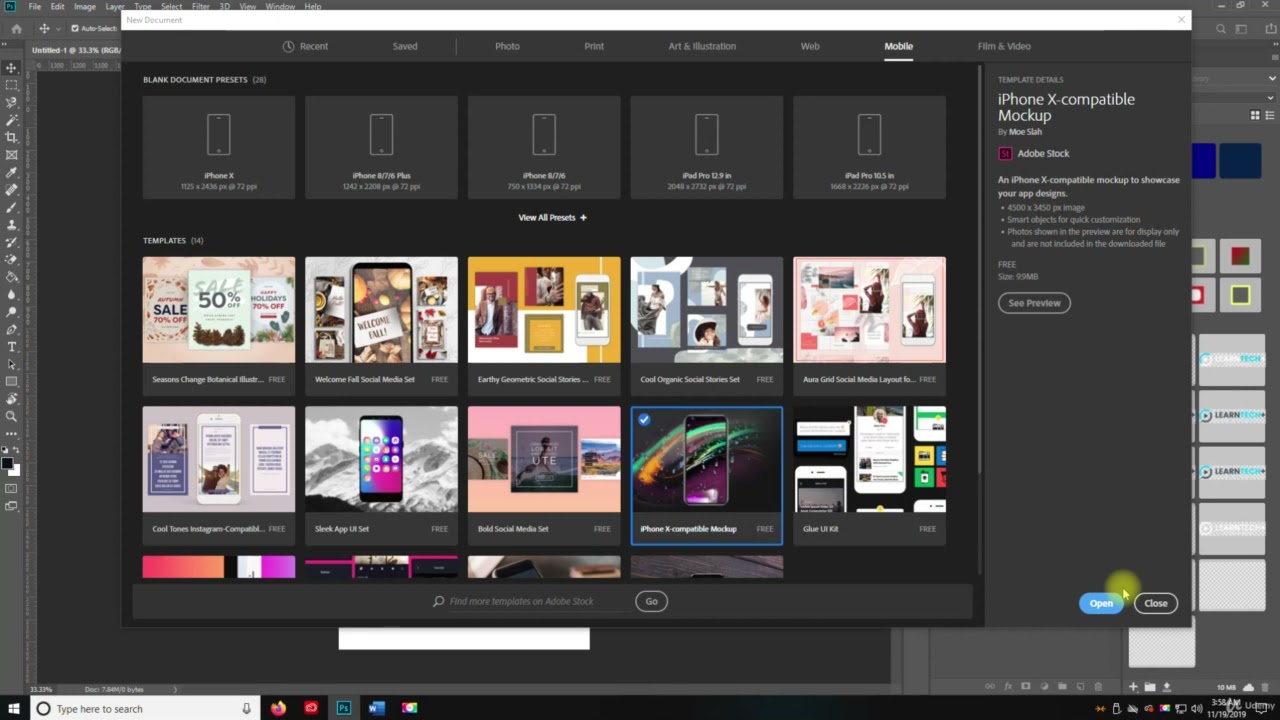This screenshot has height=720, width=1280.
Task: Select the History Brush tool
Action: click(12, 242)
